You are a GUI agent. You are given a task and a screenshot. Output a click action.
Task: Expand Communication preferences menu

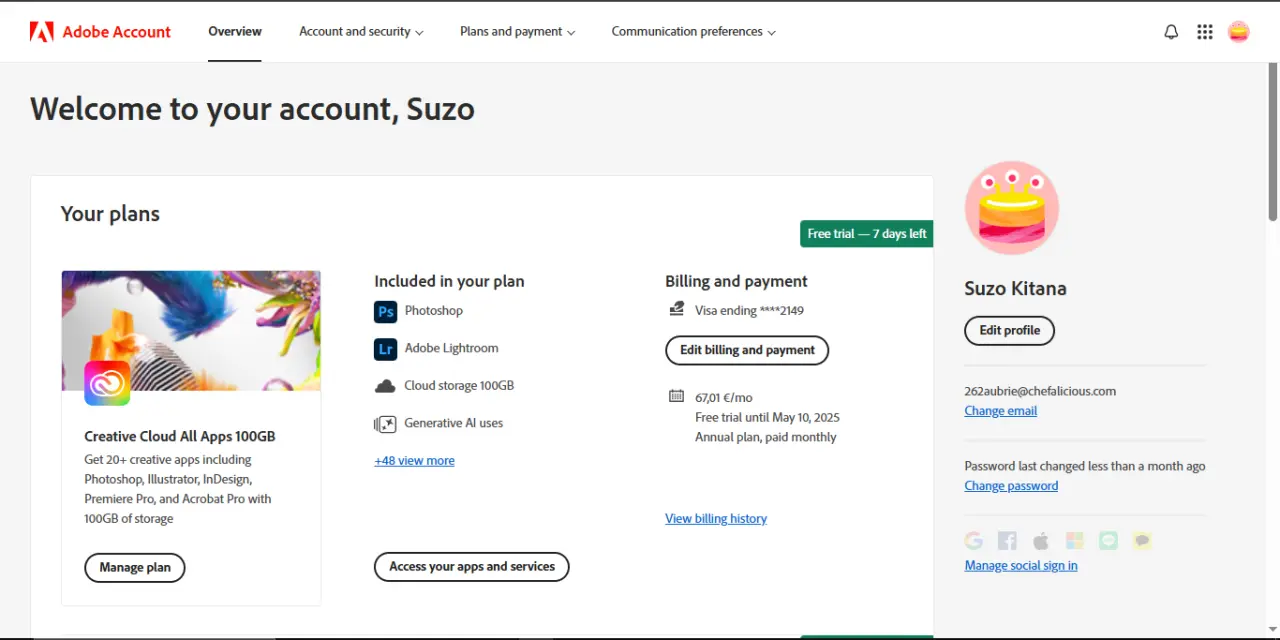(694, 32)
